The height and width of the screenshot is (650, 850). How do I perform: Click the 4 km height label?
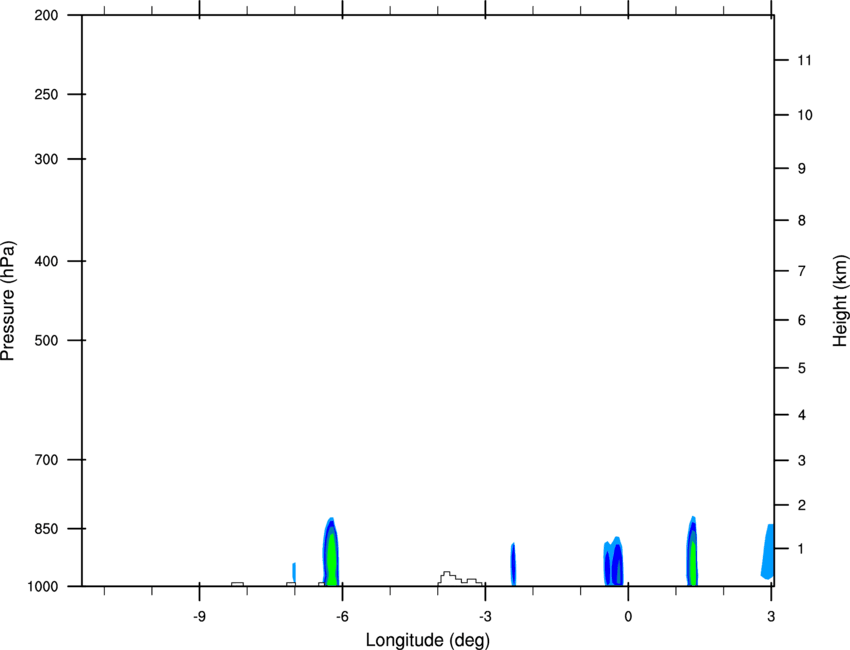[802, 415]
